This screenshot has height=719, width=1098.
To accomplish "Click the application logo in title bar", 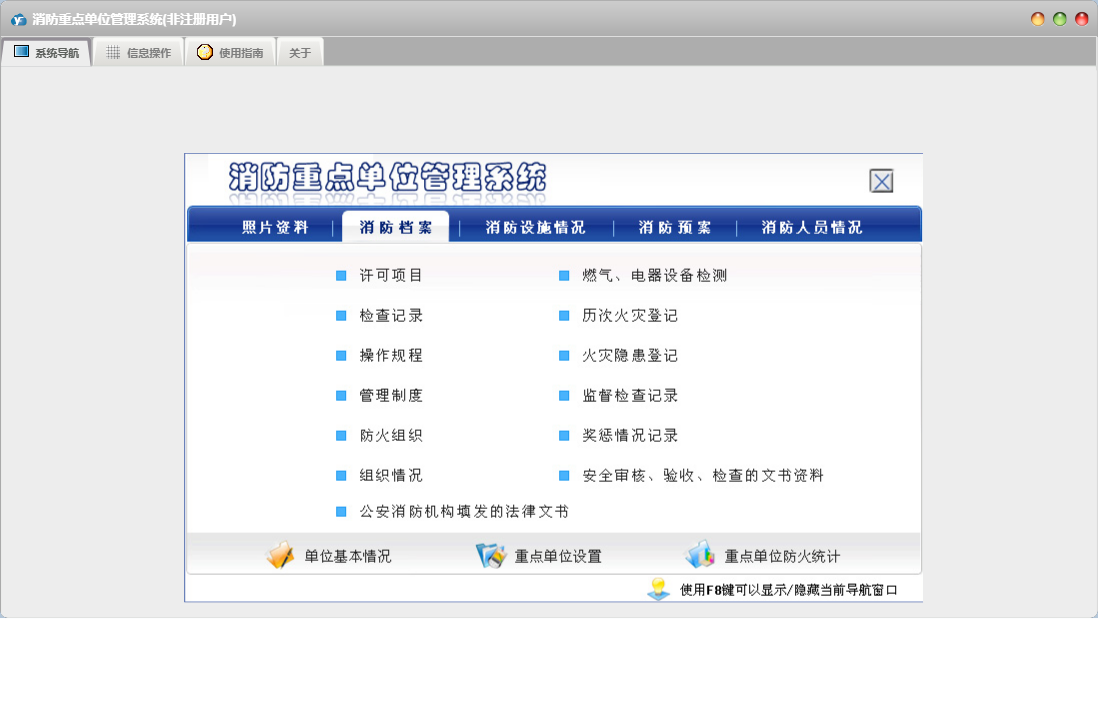I will [x=18, y=20].
